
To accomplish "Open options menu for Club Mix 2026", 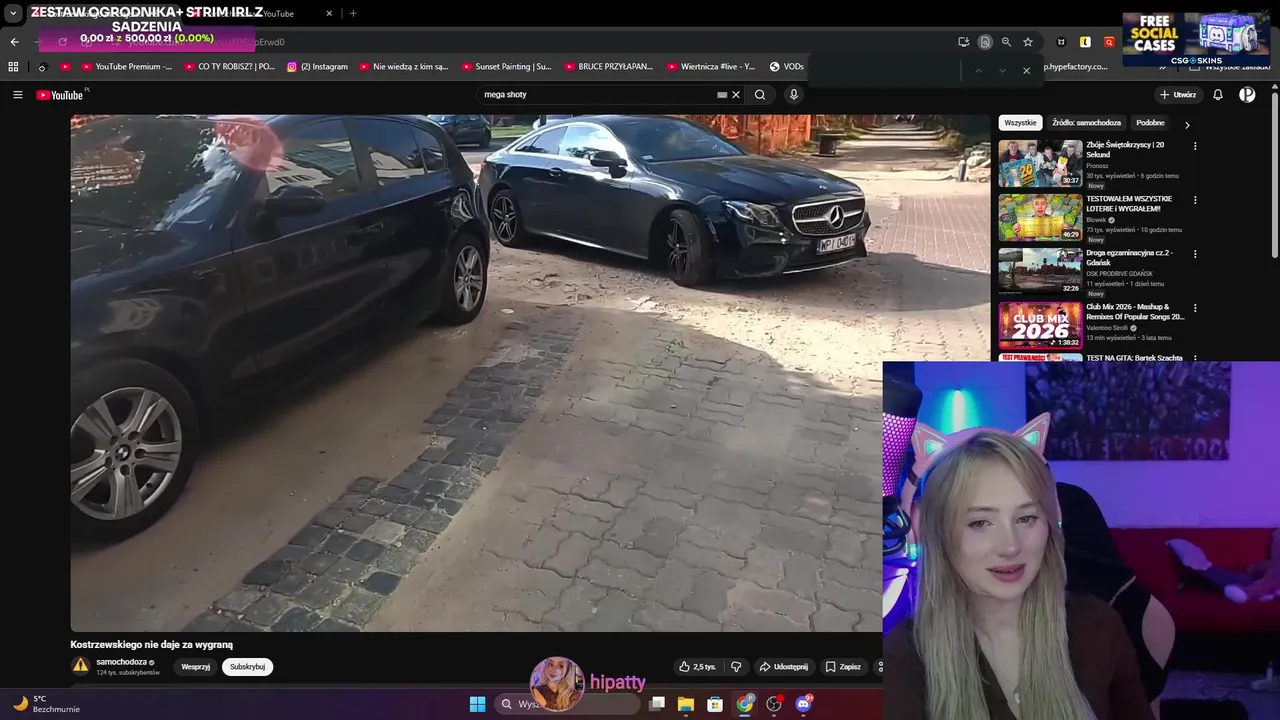I will point(1194,308).
